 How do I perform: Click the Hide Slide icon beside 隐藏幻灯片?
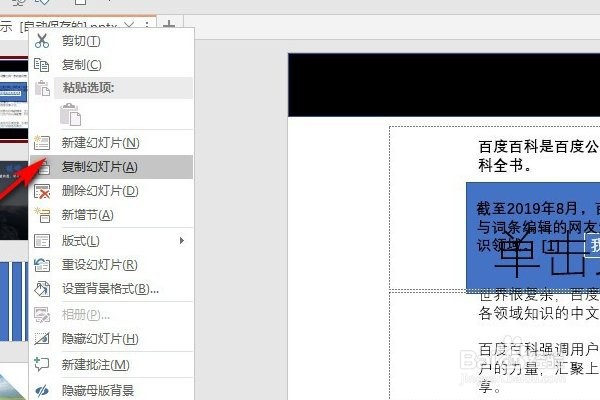point(42,339)
